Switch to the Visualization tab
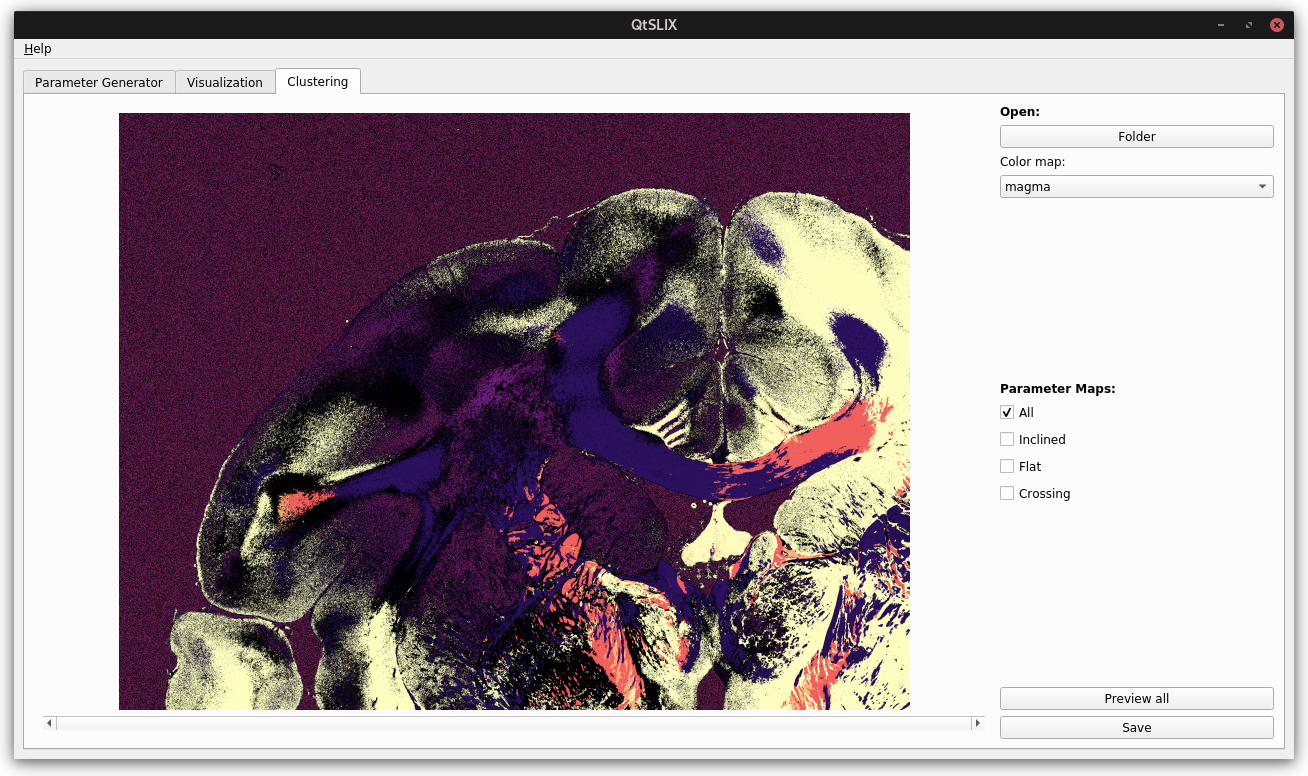The image size is (1308, 776). click(x=225, y=82)
